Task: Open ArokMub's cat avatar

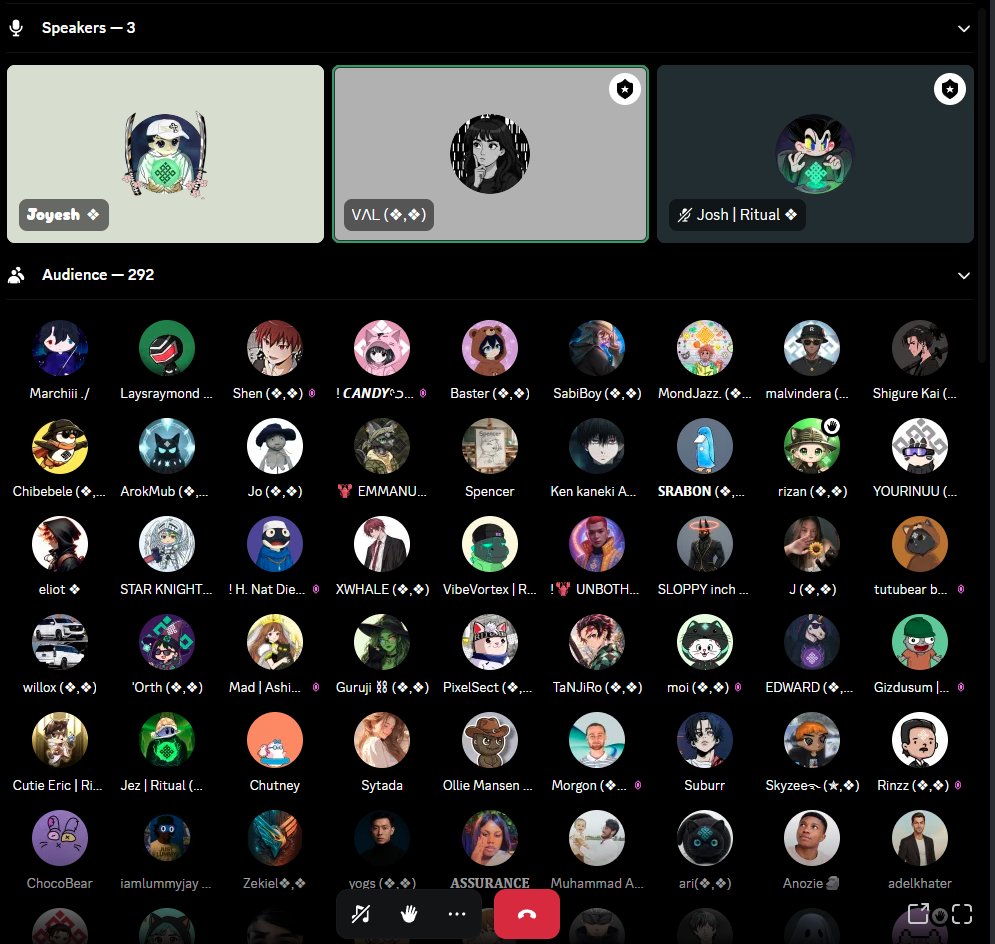Action: (167, 446)
